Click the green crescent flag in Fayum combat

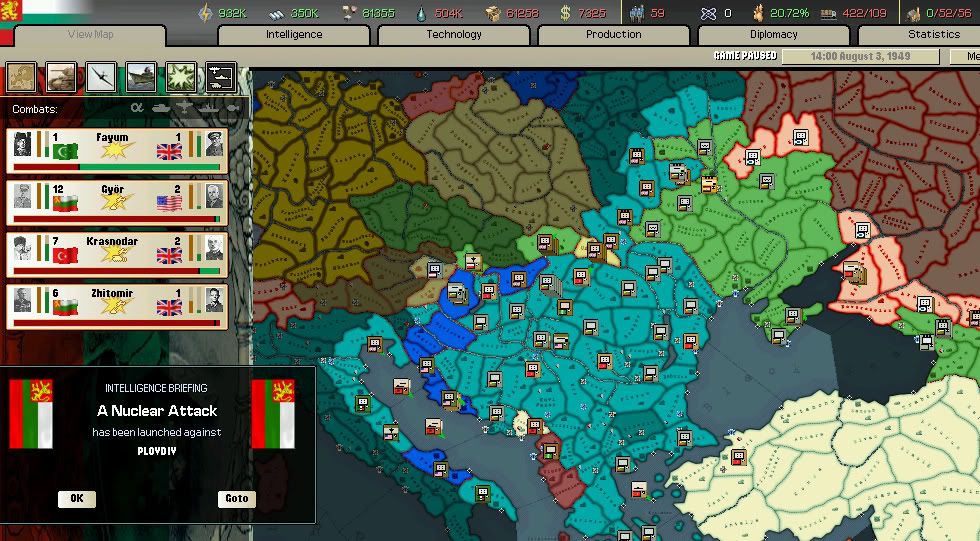coord(65,152)
